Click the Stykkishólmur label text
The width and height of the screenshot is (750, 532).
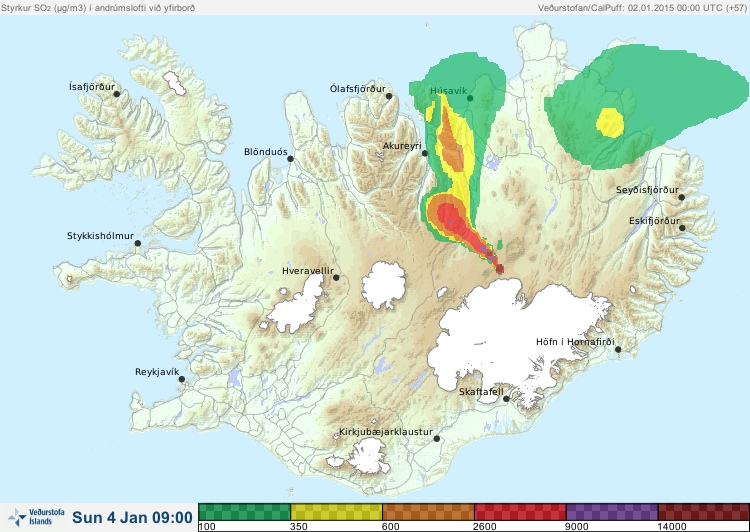click(x=100, y=236)
